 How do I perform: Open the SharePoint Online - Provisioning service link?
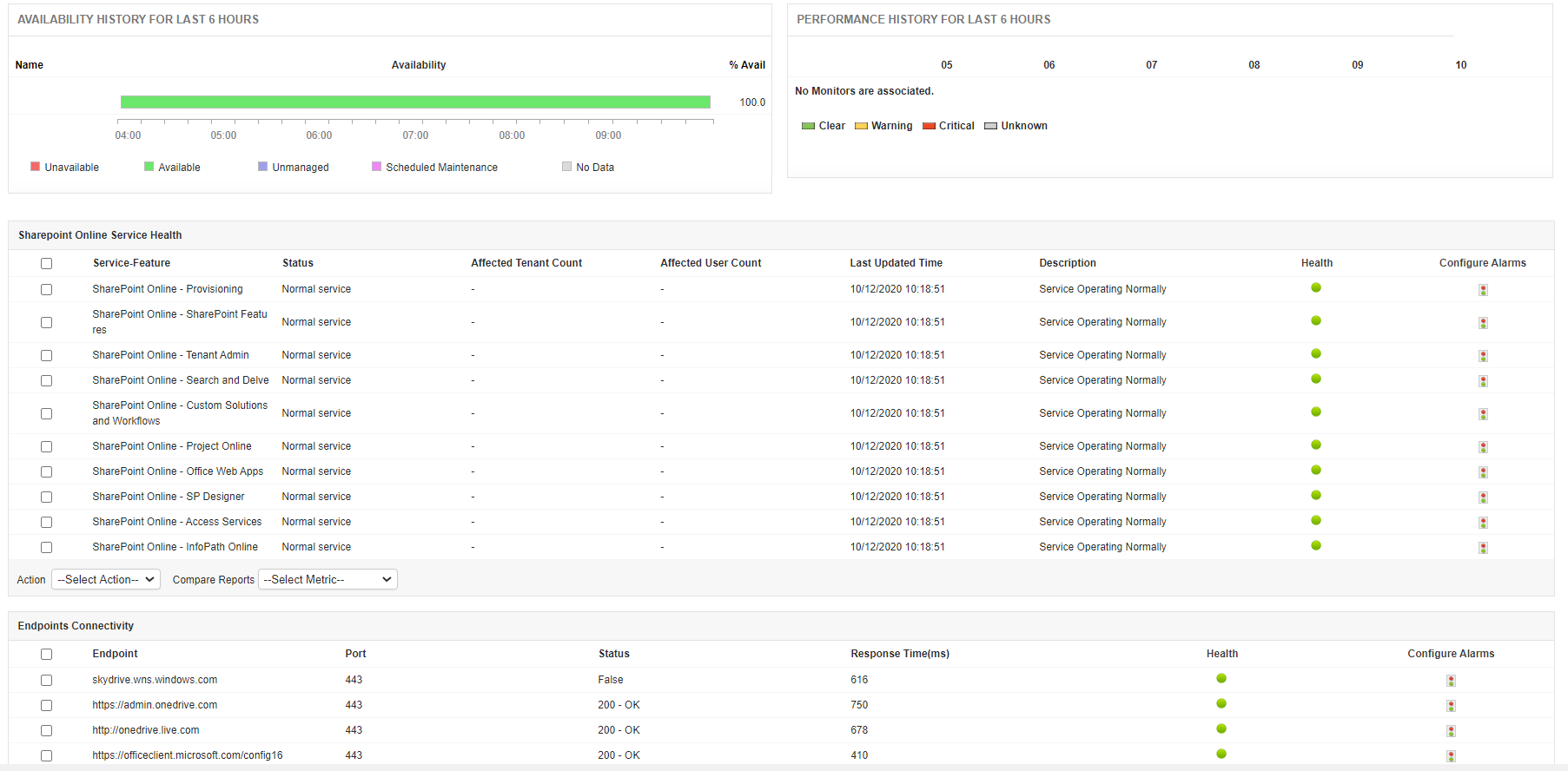168,289
